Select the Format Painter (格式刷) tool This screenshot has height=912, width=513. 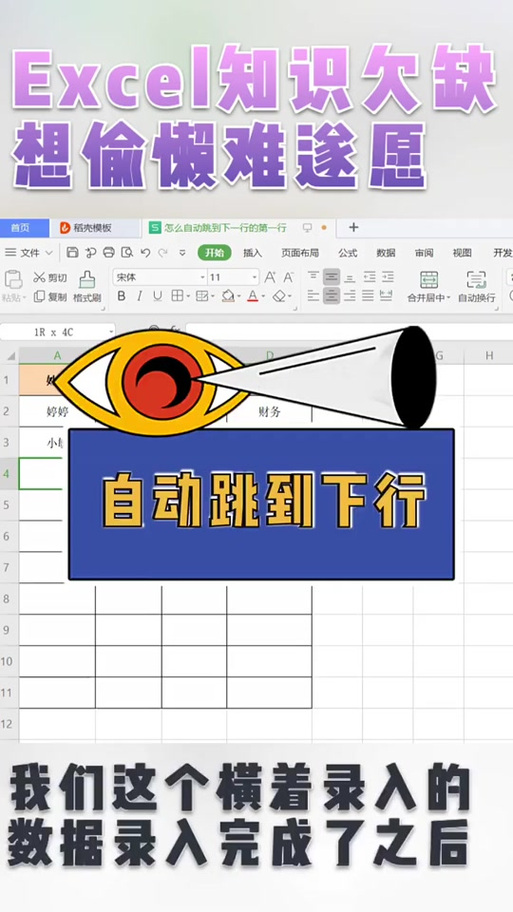[x=87, y=287]
